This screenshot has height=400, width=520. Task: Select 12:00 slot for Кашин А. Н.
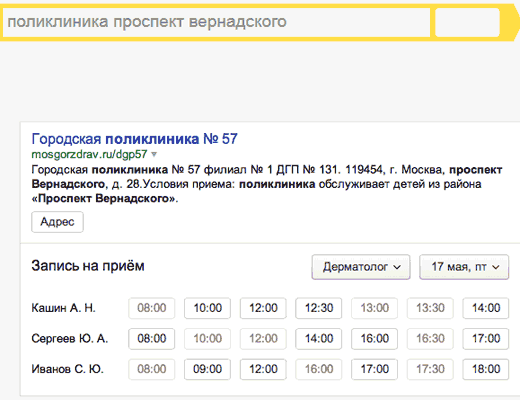(263, 308)
